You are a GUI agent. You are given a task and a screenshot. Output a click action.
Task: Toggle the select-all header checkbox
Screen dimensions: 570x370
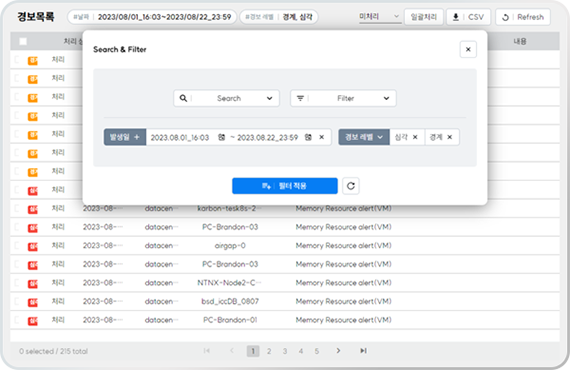(x=23, y=41)
